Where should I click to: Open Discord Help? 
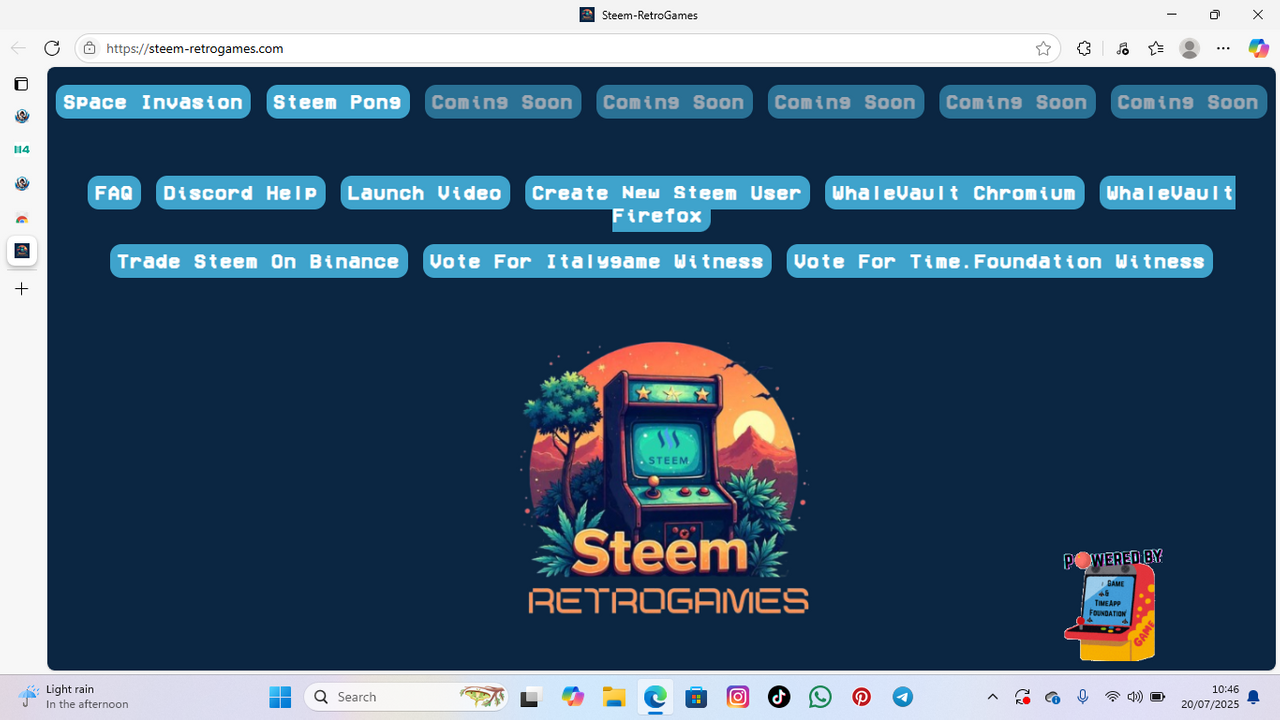tap(241, 193)
